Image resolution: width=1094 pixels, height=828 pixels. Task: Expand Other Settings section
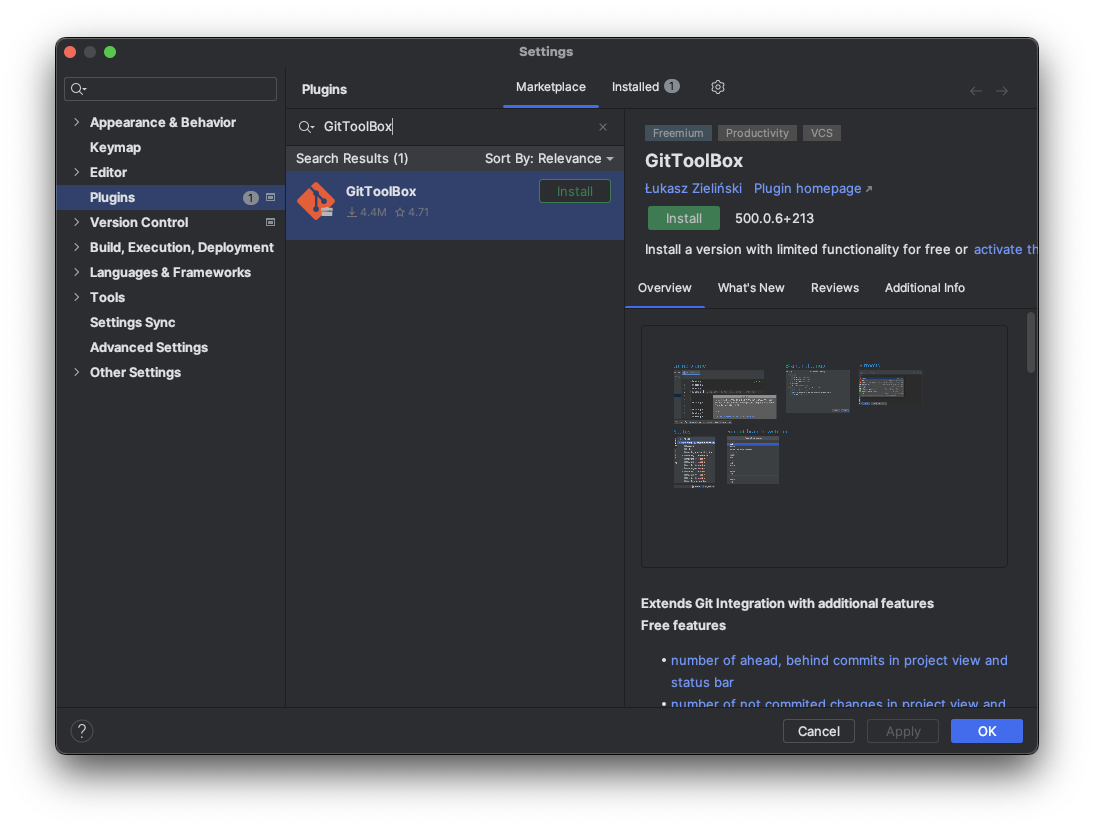77,372
